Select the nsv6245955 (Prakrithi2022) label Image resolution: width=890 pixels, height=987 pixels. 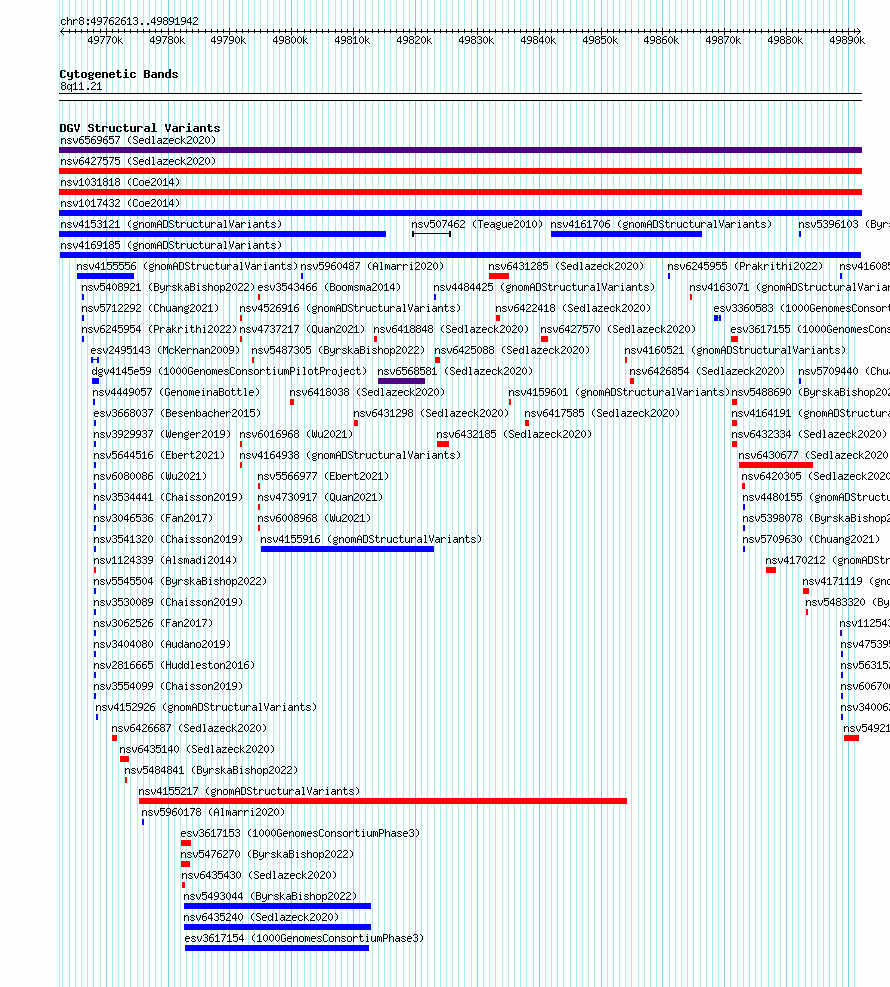(745, 266)
